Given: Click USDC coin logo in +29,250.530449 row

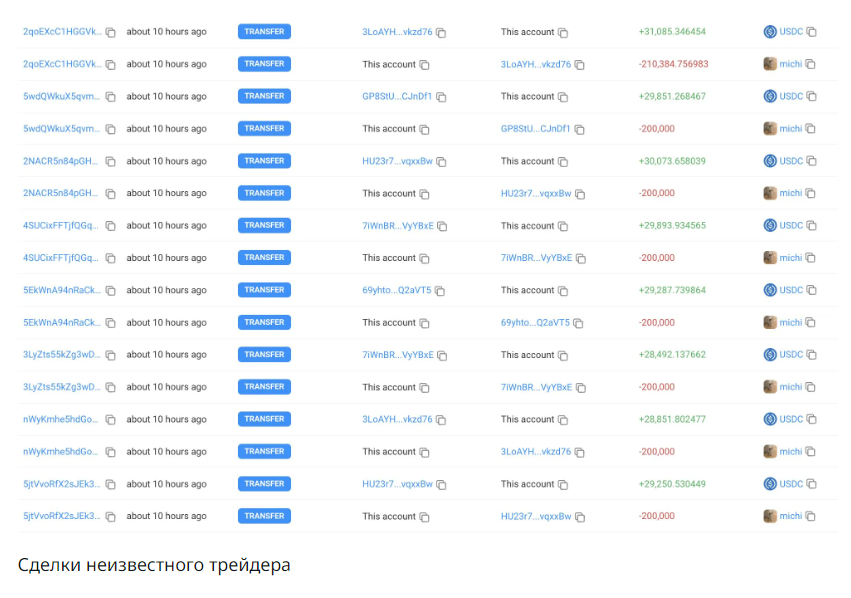Looking at the screenshot, I should point(770,484).
